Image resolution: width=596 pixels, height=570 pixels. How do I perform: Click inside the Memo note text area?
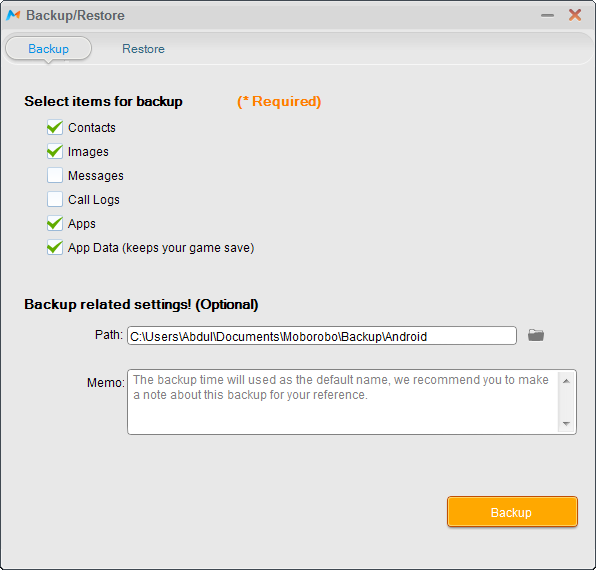pos(342,402)
